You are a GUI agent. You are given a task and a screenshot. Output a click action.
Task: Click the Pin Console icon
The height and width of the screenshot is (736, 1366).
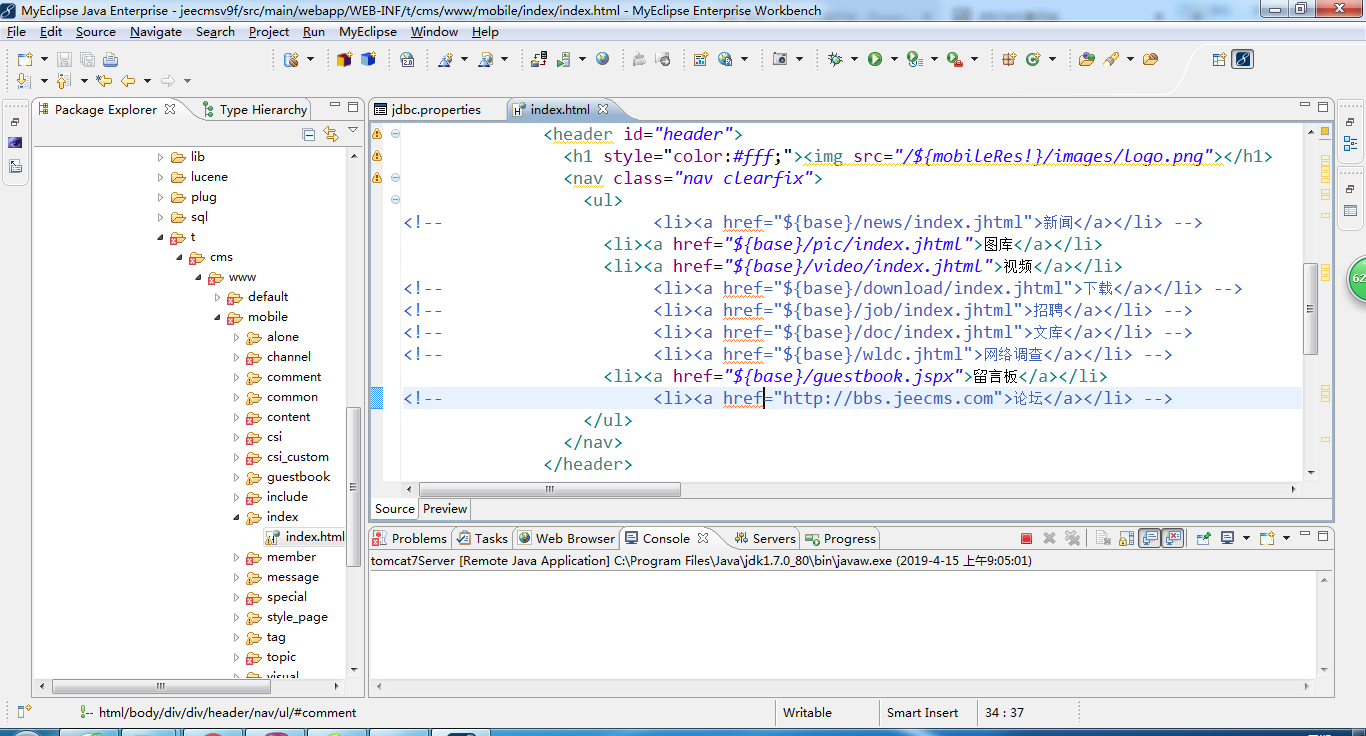[x=1203, y=538]
